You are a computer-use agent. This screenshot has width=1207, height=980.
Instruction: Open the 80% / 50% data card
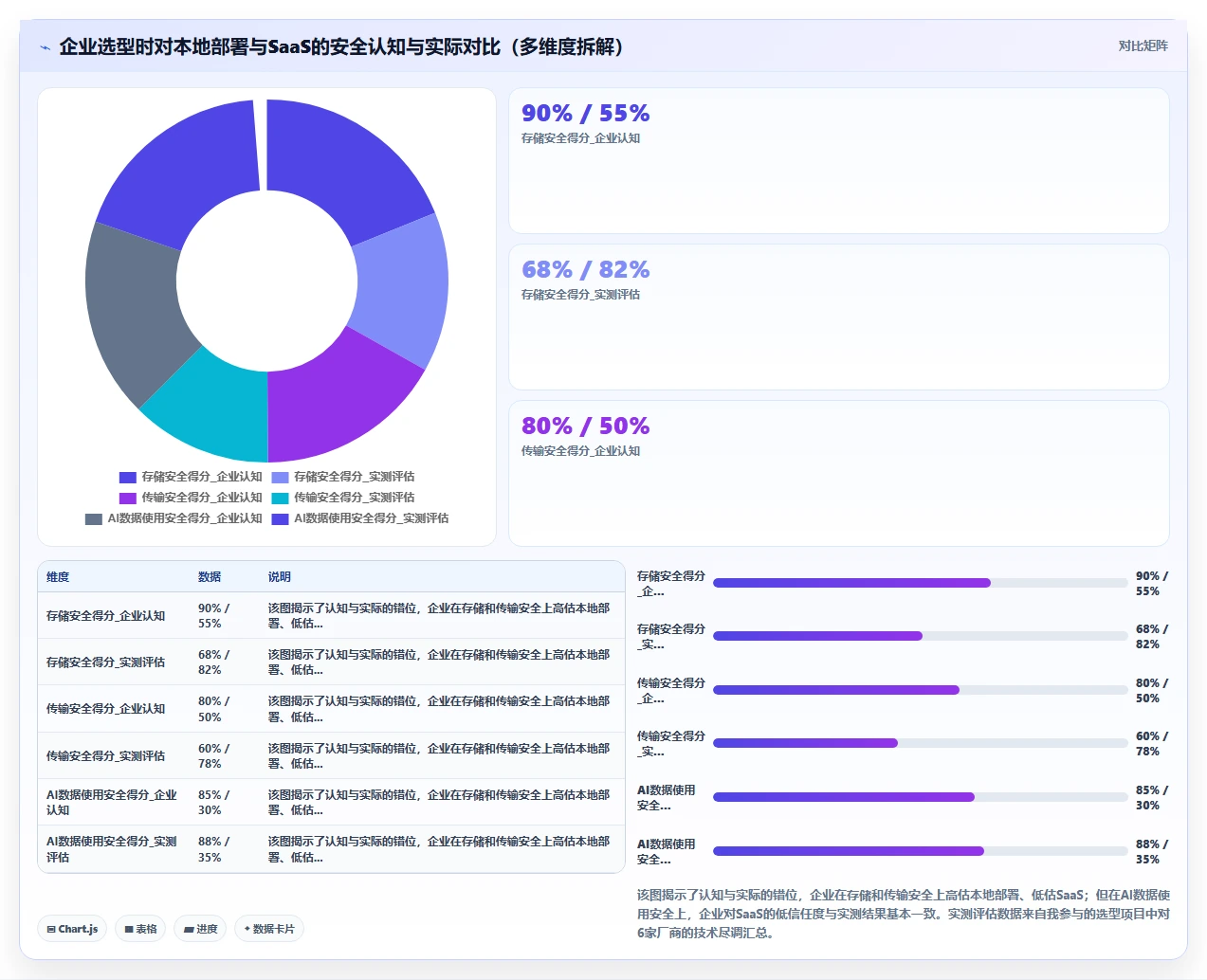(x=839, y=473)
